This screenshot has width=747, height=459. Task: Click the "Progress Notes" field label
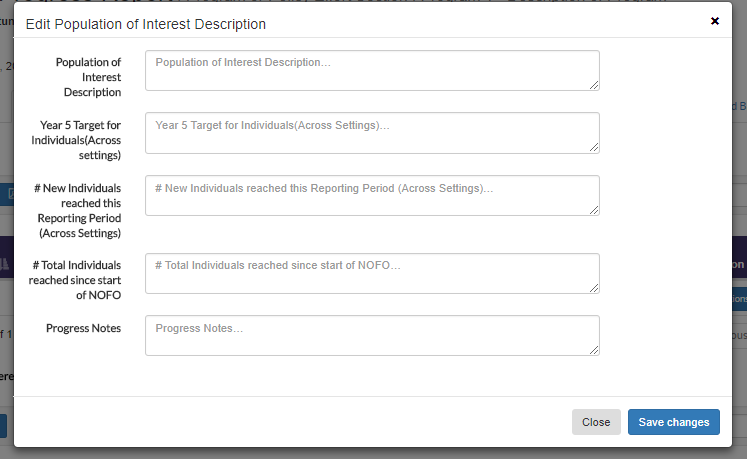84,328
